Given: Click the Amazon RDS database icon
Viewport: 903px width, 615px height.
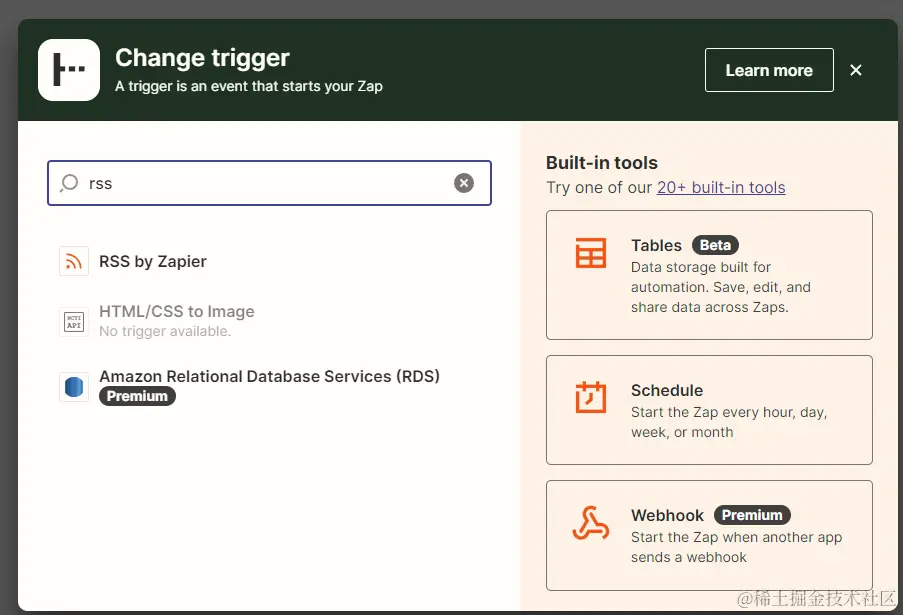Looking at the screenshot, I should pos(74,386).
